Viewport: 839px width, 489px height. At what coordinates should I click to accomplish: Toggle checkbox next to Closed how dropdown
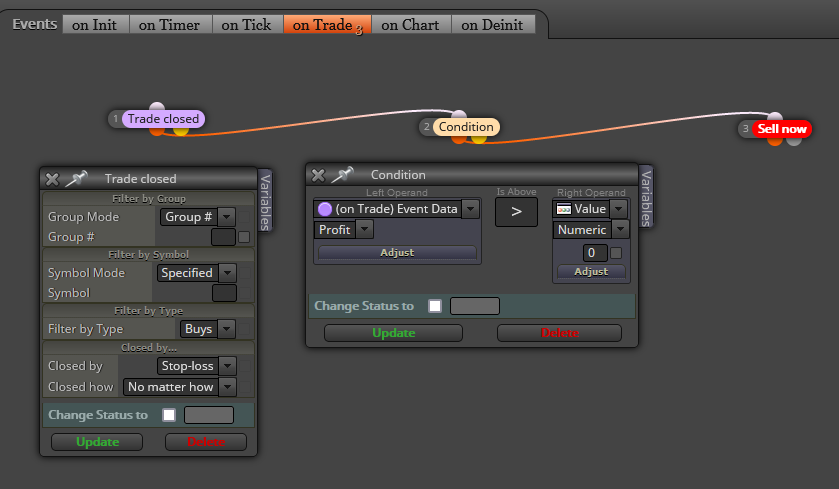coord(245,387)
